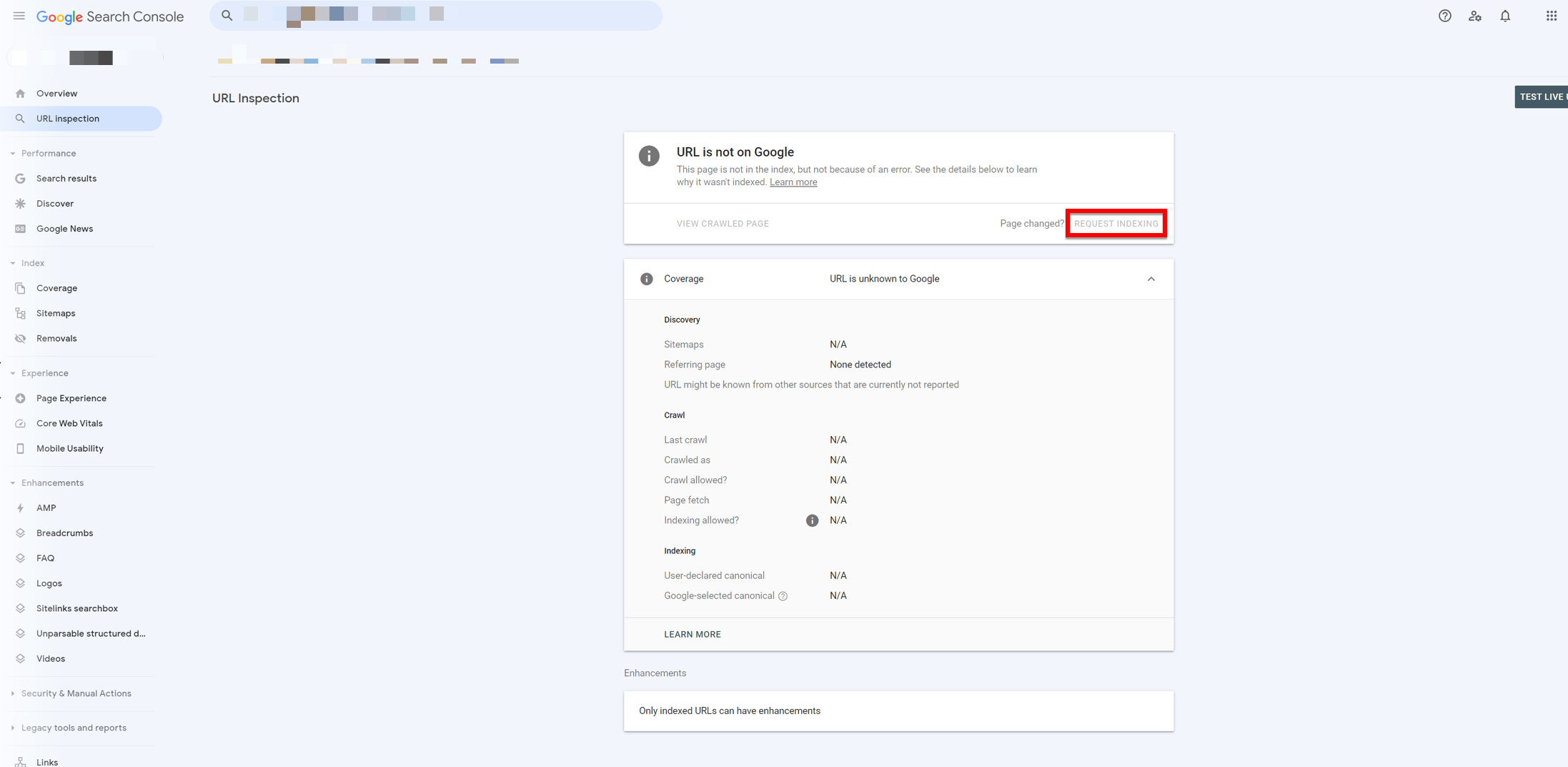Click the notifications bell icon
The width and height of the screenshot is (1568, 767).
tap(1504, 16)
